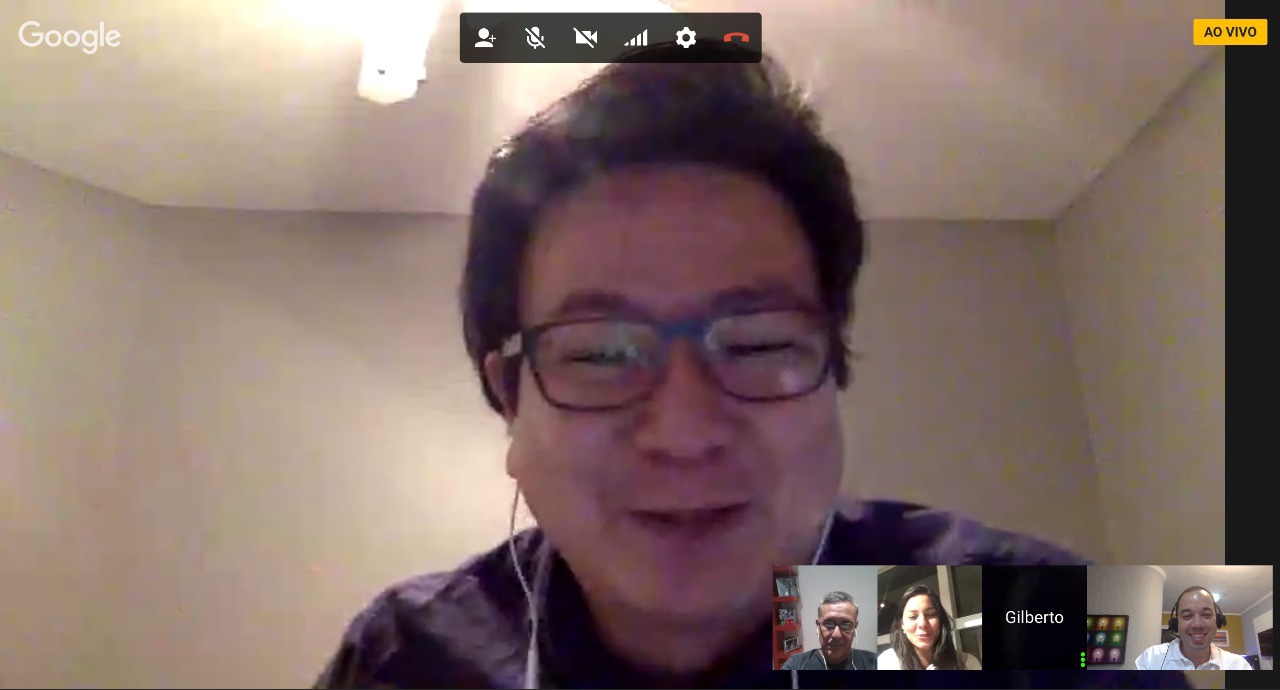Open the bandwidth signal settings
Screen dimensions: 1280x690
pos(636,38)
